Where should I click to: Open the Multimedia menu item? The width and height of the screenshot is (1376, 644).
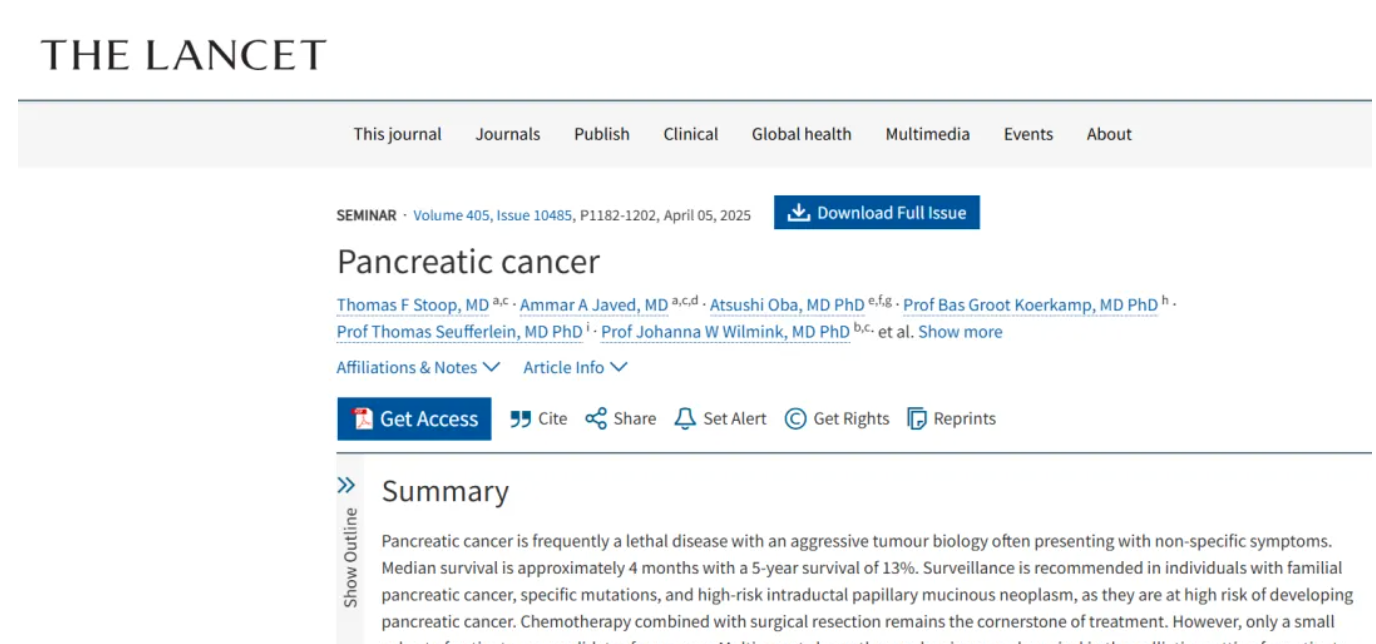[927, 134]
